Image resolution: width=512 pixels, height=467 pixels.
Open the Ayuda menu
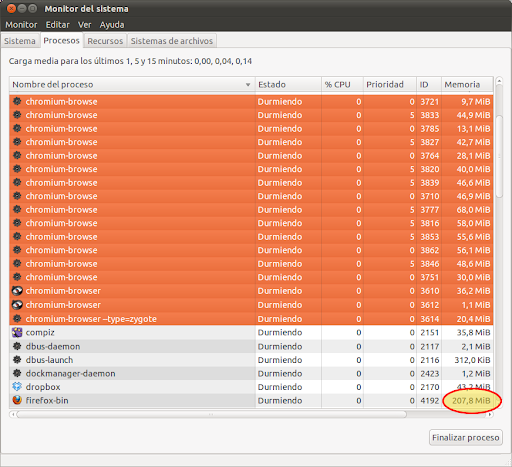click(112, 25)
